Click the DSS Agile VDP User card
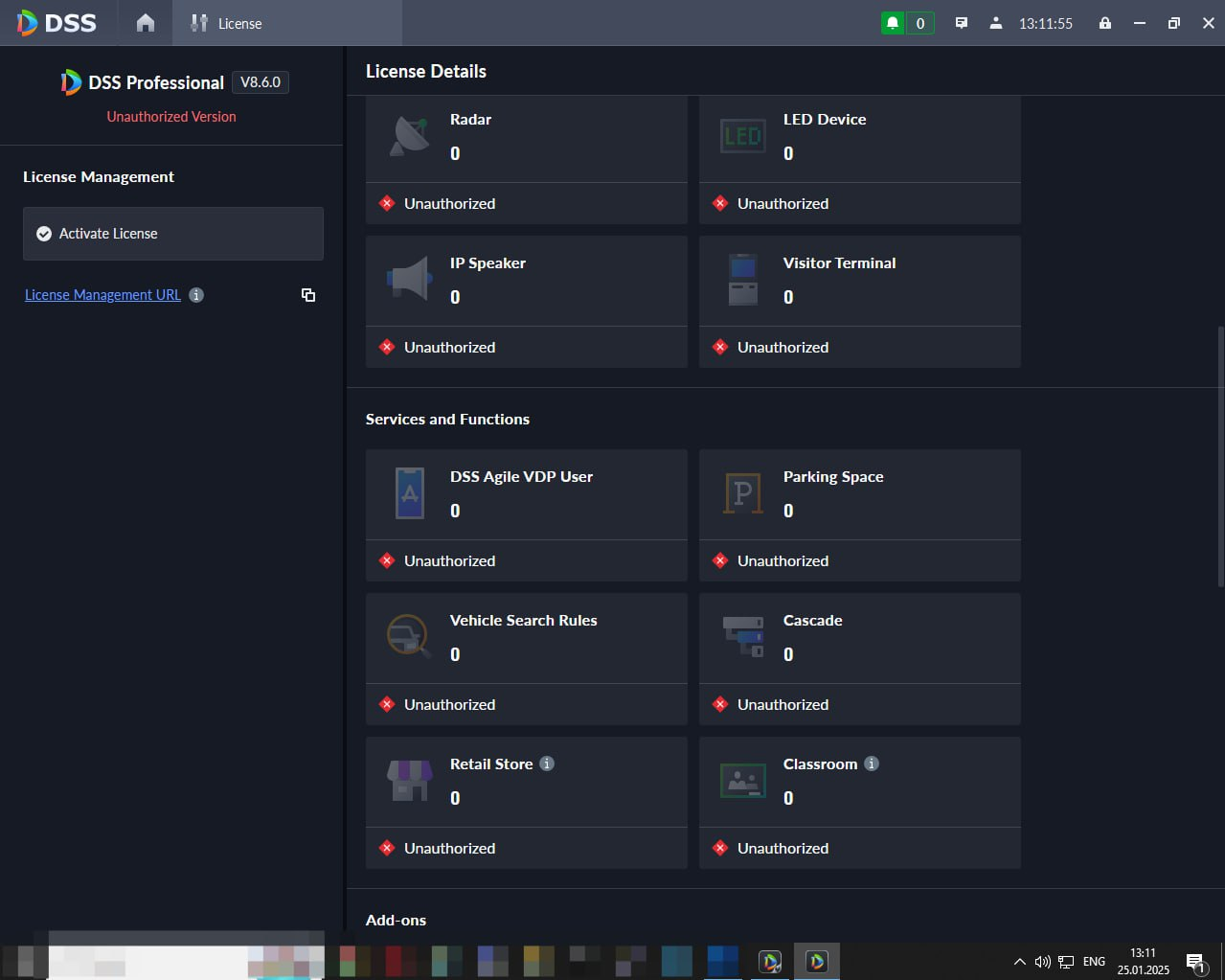The image size is (1225, 980). coord(527,515)
